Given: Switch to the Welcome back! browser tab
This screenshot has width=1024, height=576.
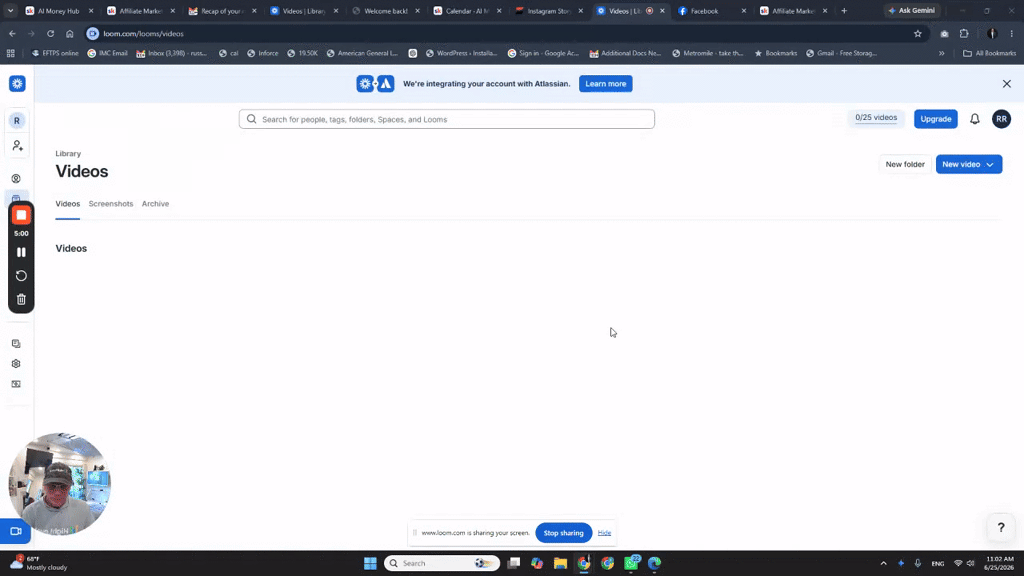Looking at the screenshot, I should (x=385, y=11).
